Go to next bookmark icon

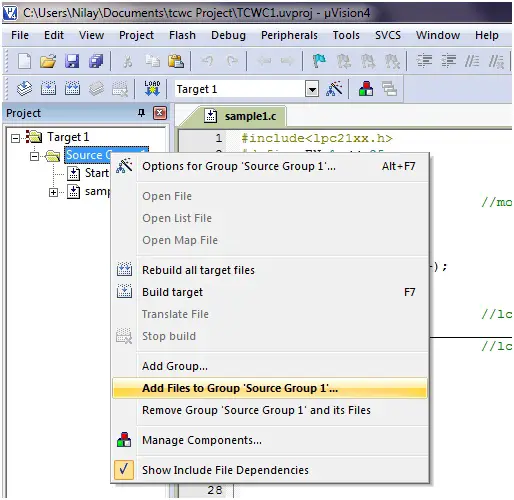click(368, 61)
